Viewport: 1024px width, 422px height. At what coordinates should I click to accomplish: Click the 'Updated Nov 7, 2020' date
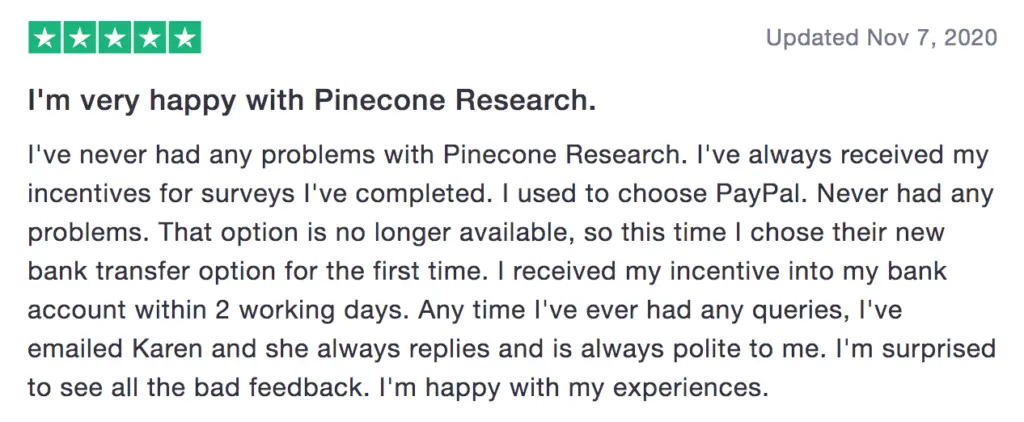tap(881, 37)
